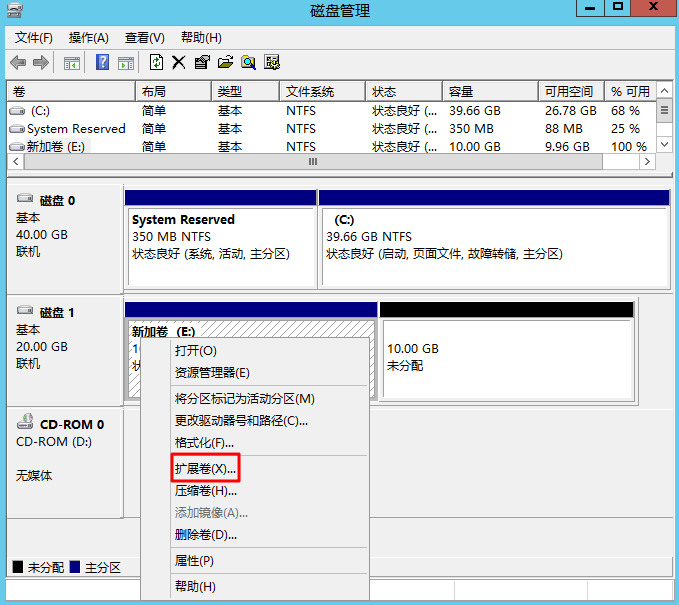
Task: Toggle the action pane toolbar icon
Action: 126,63
